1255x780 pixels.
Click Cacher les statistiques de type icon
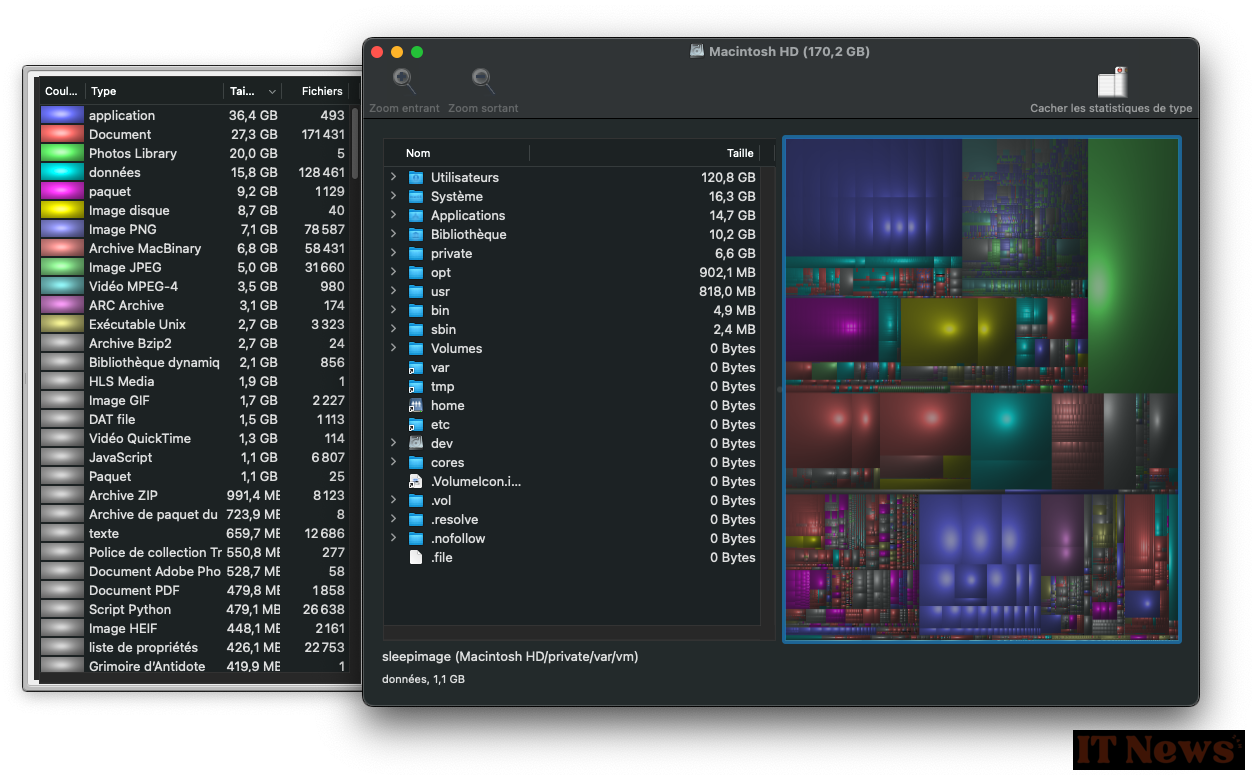point(1112,82)
